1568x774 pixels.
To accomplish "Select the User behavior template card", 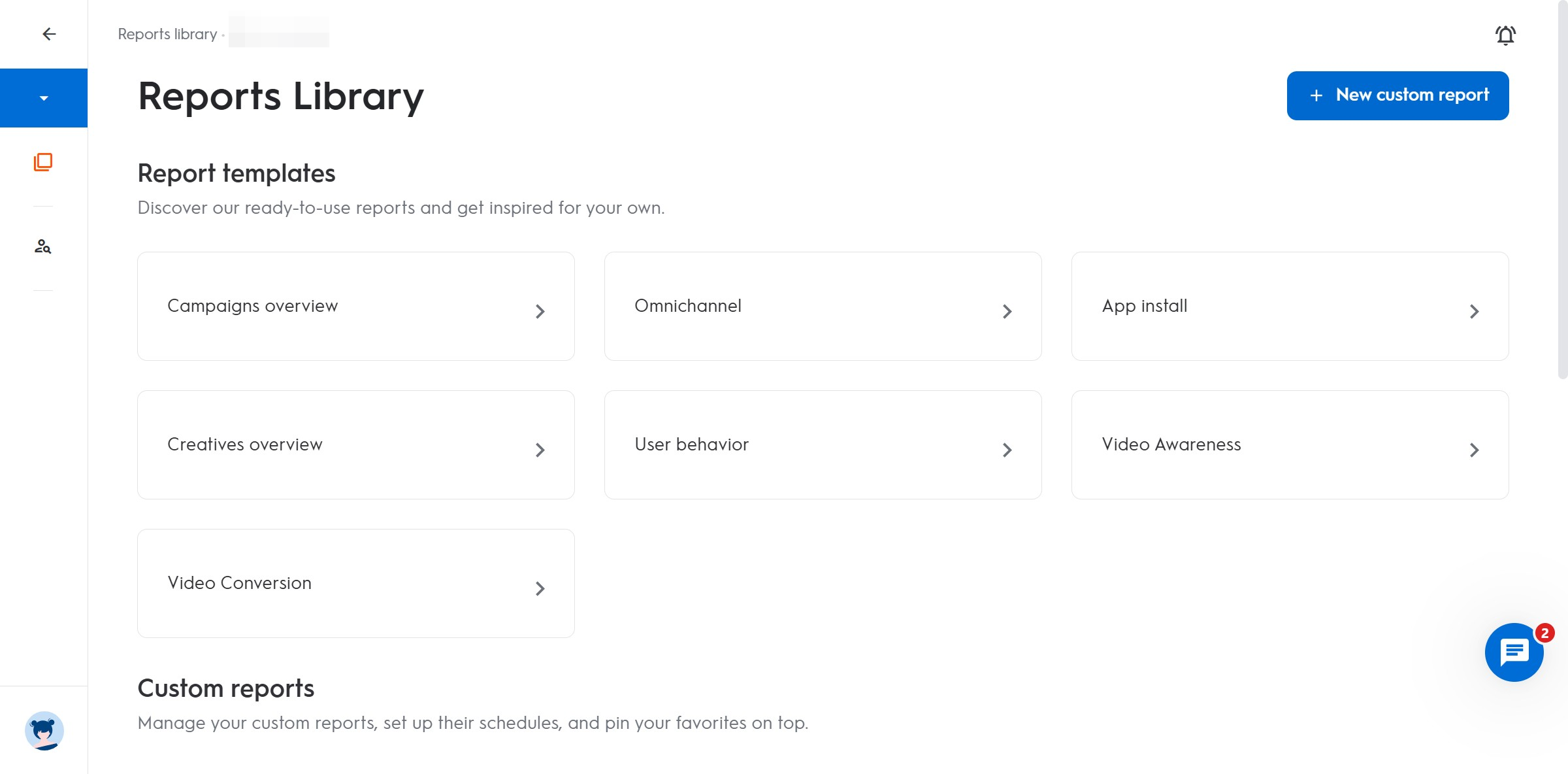I will pyautogui.click(x=823, y=445).
